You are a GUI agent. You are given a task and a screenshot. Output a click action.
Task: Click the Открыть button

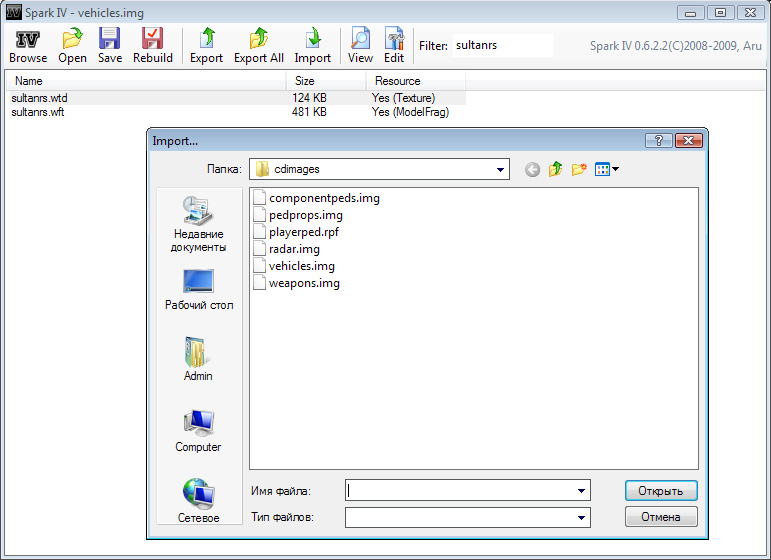pos(660,491)
